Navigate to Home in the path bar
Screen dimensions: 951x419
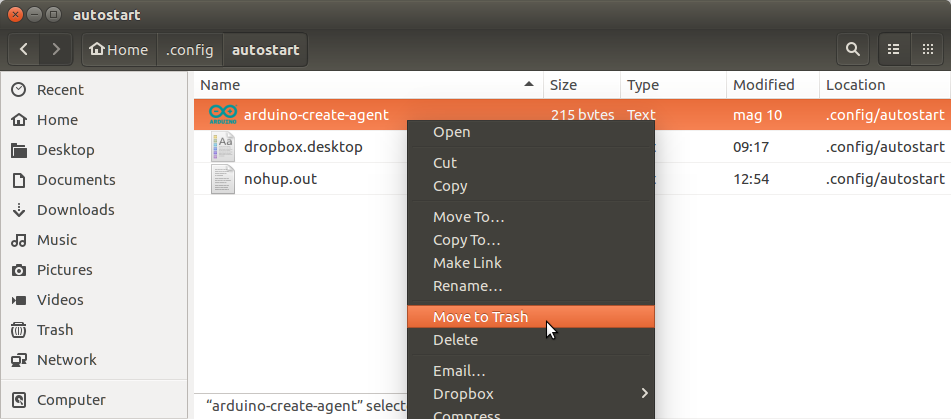(119, 49)
